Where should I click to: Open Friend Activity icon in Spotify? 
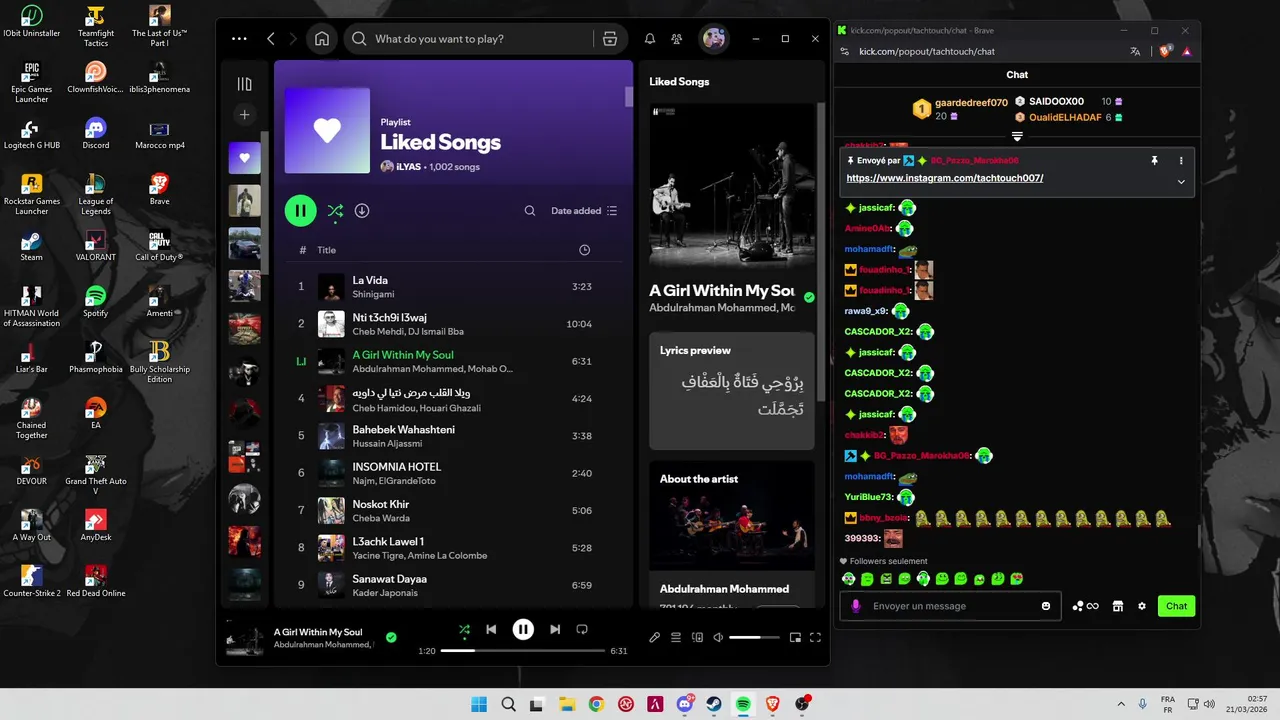point(677,39)
